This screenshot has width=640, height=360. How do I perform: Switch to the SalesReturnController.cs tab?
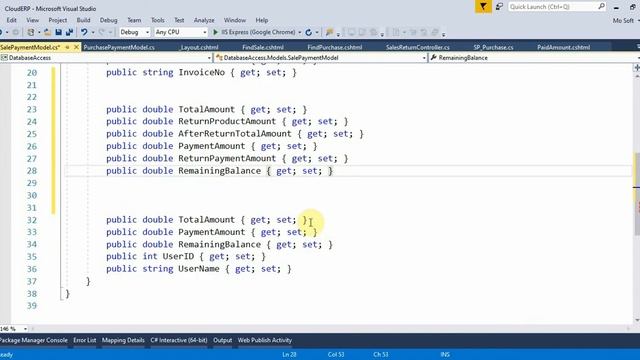click(x=418, y=47)
